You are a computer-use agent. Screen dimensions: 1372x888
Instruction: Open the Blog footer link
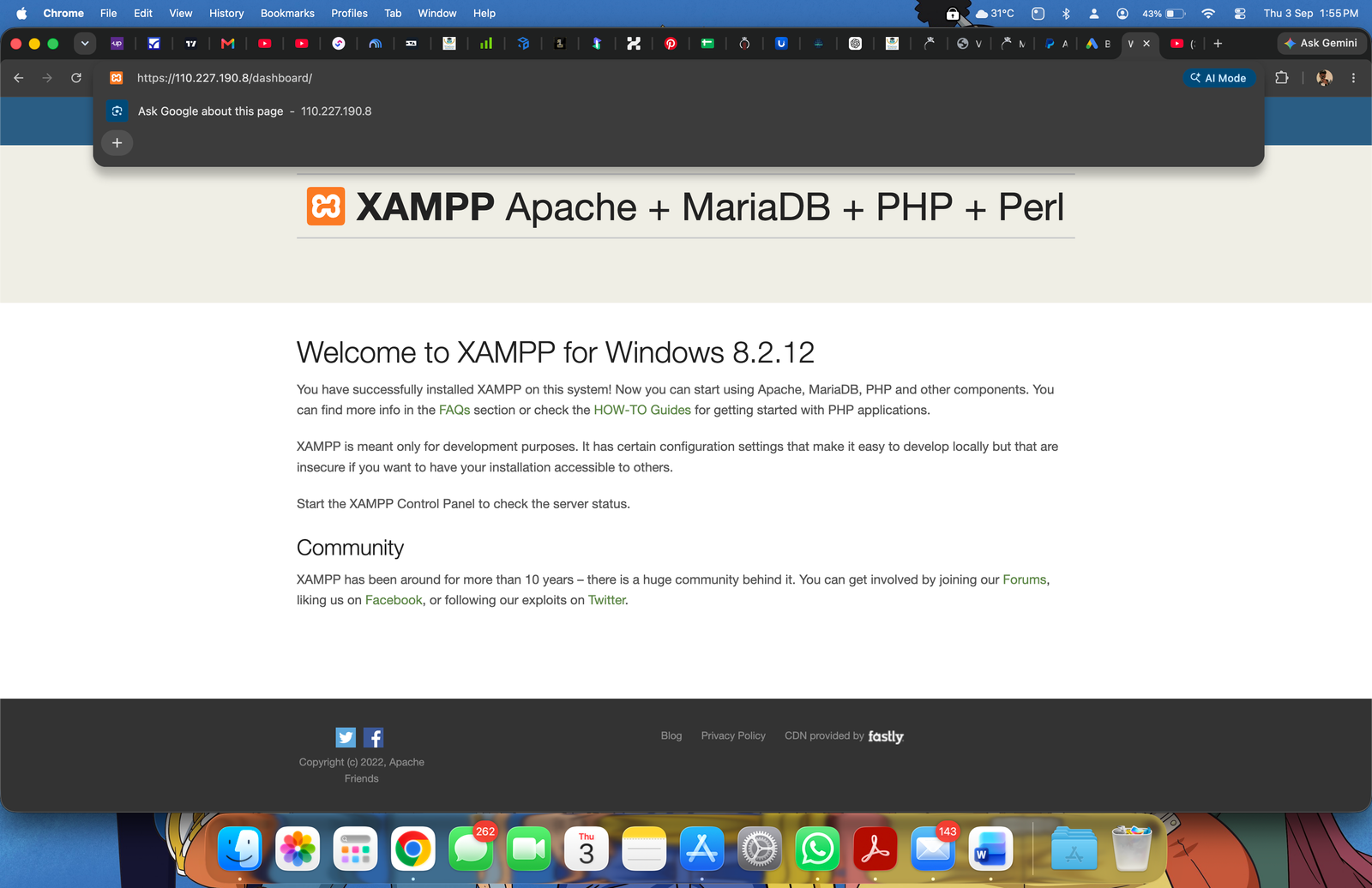(671, 736)
